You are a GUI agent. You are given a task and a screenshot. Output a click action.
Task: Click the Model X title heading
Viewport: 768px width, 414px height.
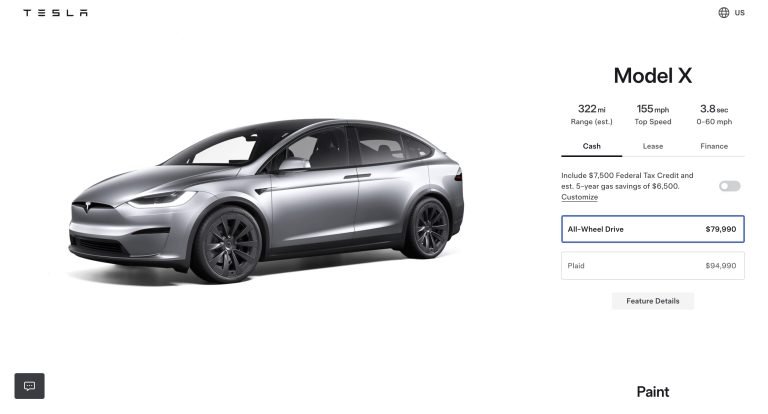(652, 76)
